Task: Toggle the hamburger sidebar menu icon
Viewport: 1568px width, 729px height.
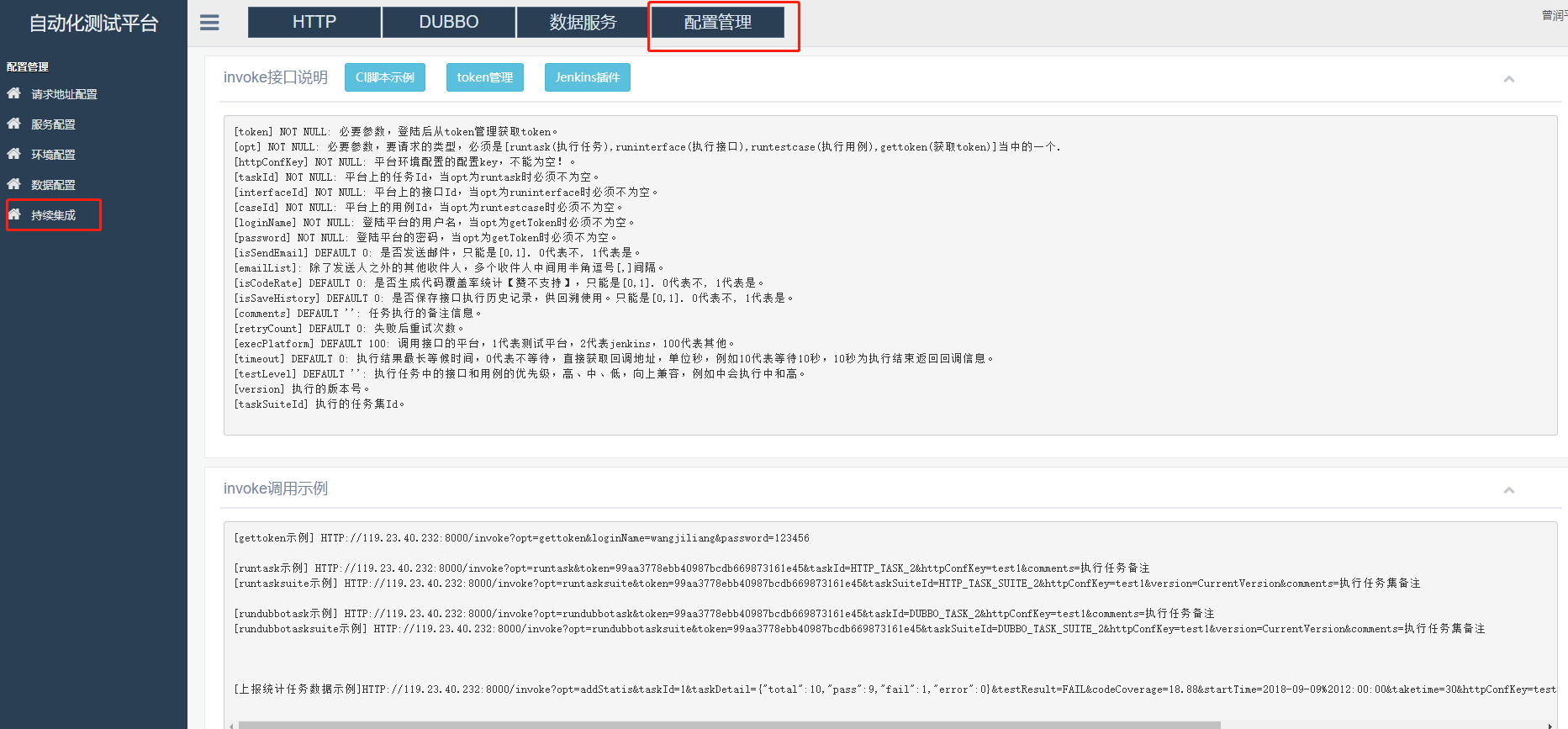Action: point(209,23)
